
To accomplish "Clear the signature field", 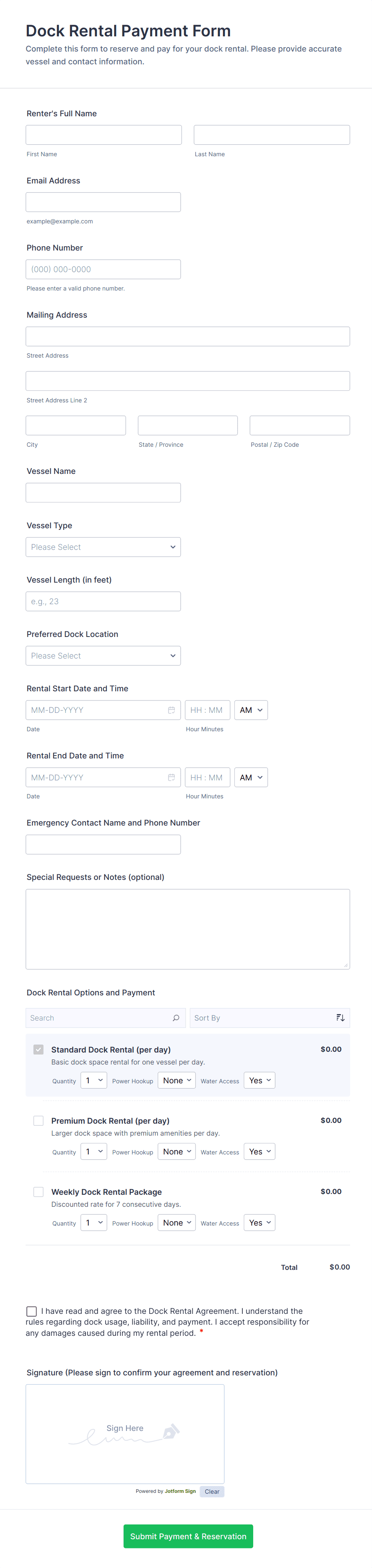I will [x=212, y=1492].
